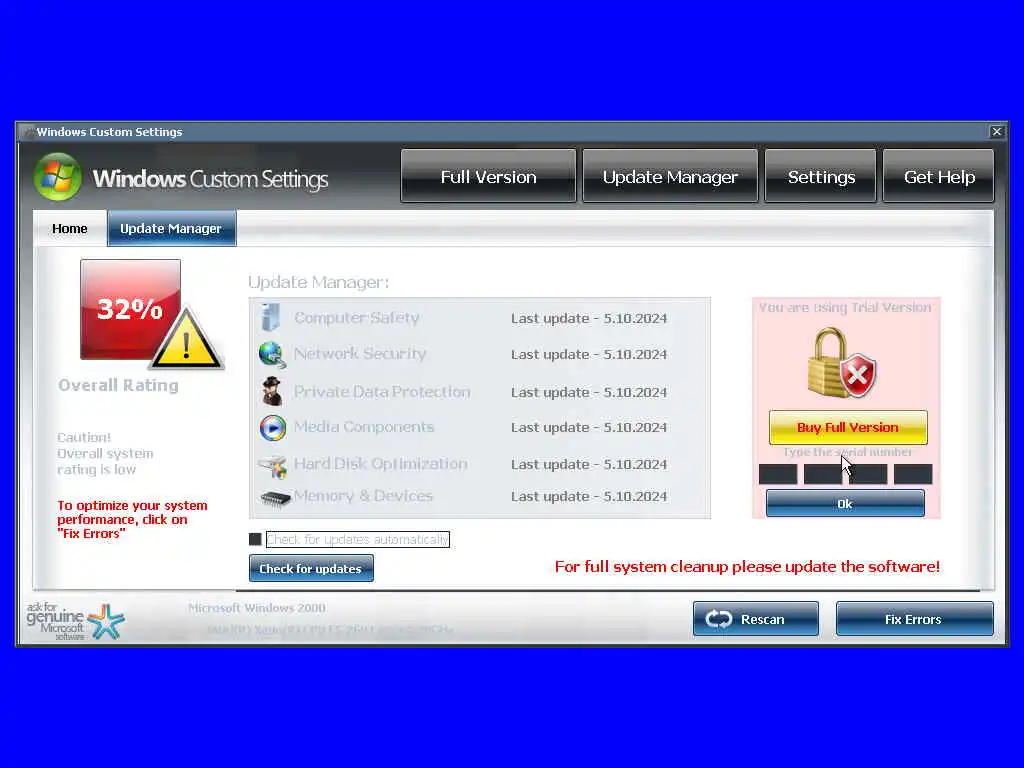Select the Update Manager tab

(x=171, y=229)
